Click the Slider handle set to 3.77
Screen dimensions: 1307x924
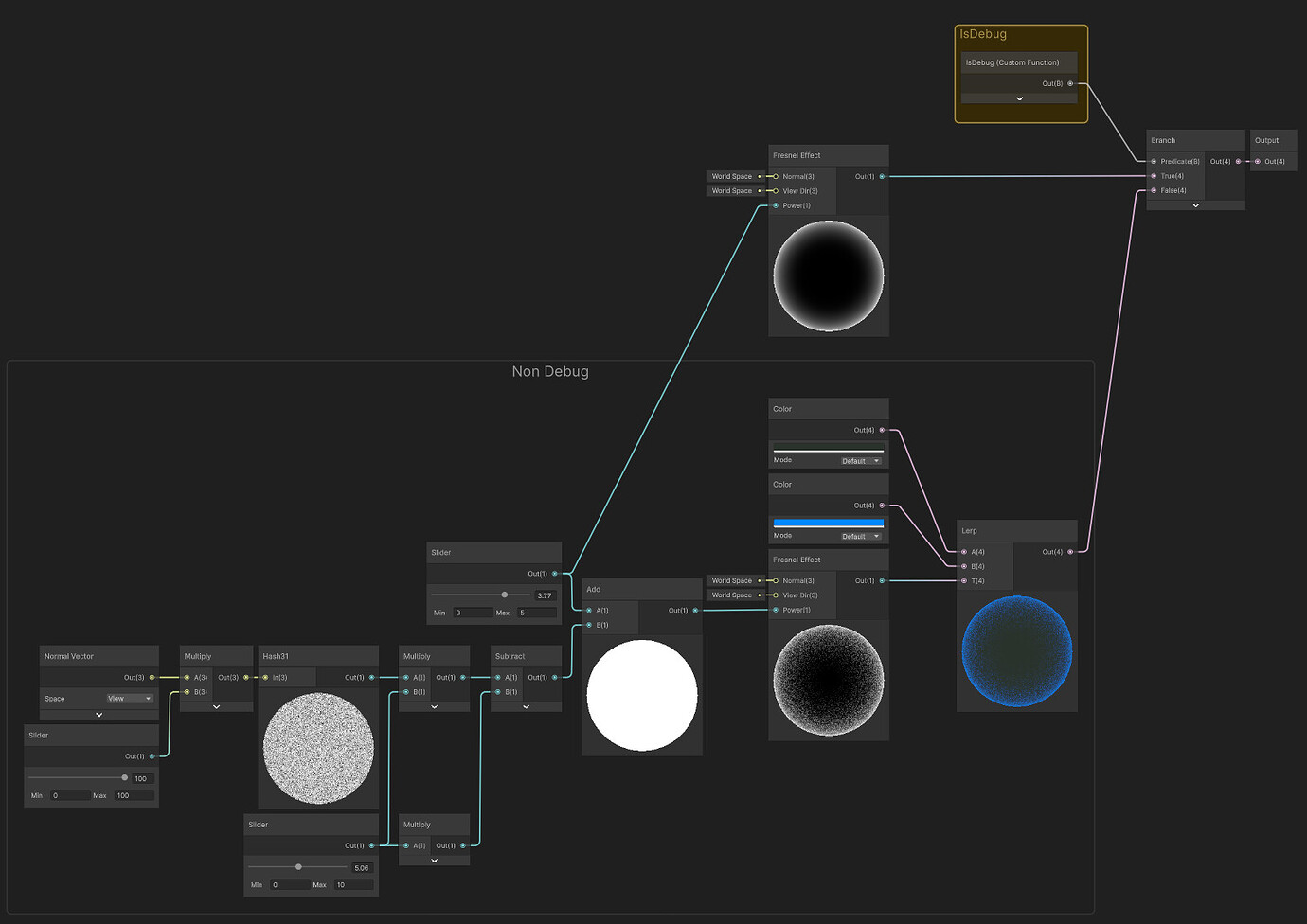[x=504, y=595]
